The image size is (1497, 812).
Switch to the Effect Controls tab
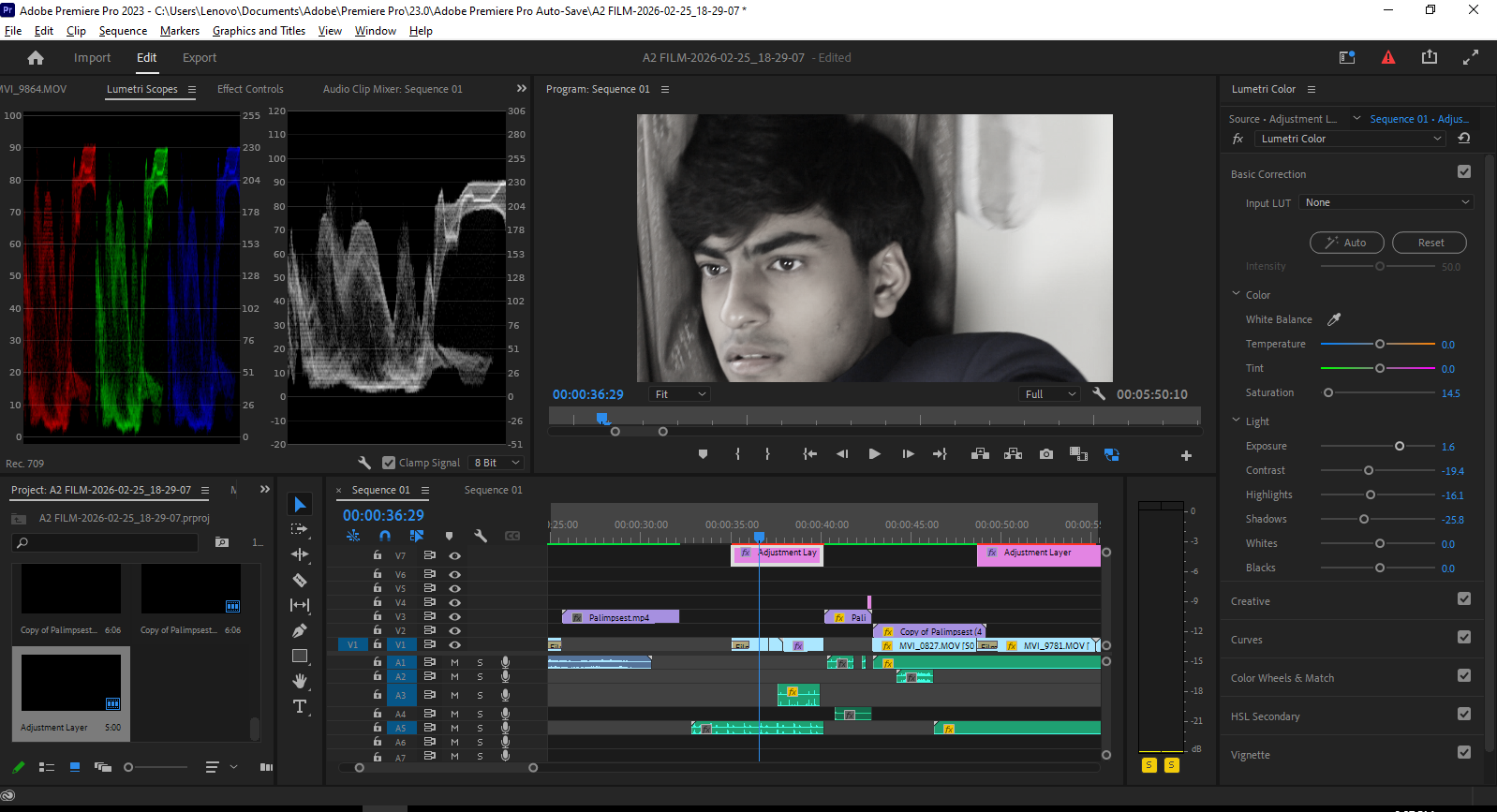tap(250, 89)
